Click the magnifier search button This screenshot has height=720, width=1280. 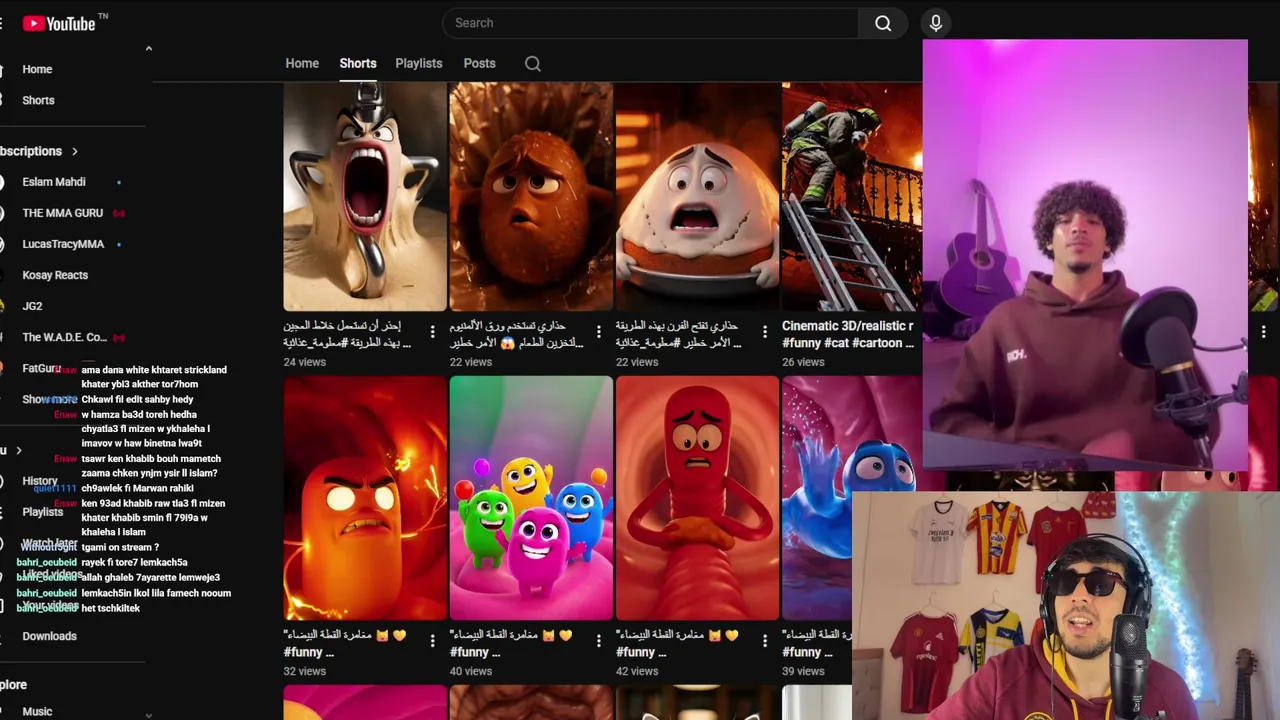click(883, 23)
